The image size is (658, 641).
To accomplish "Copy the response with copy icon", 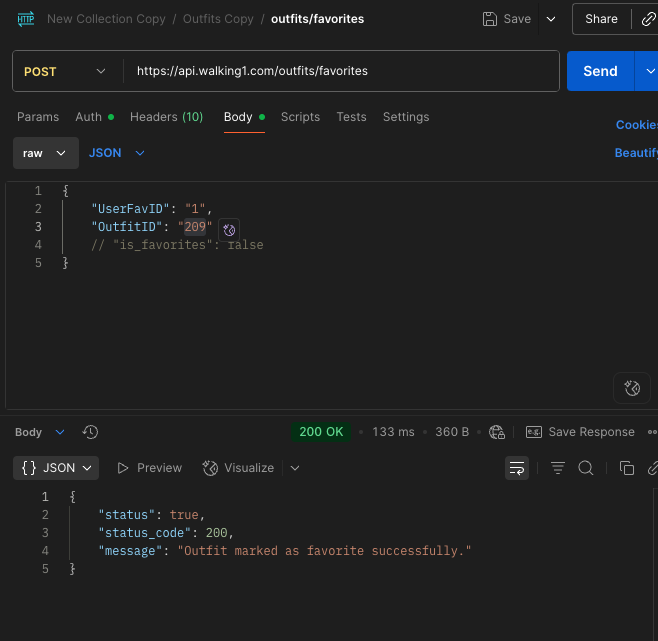I will (x=627, y=468).
